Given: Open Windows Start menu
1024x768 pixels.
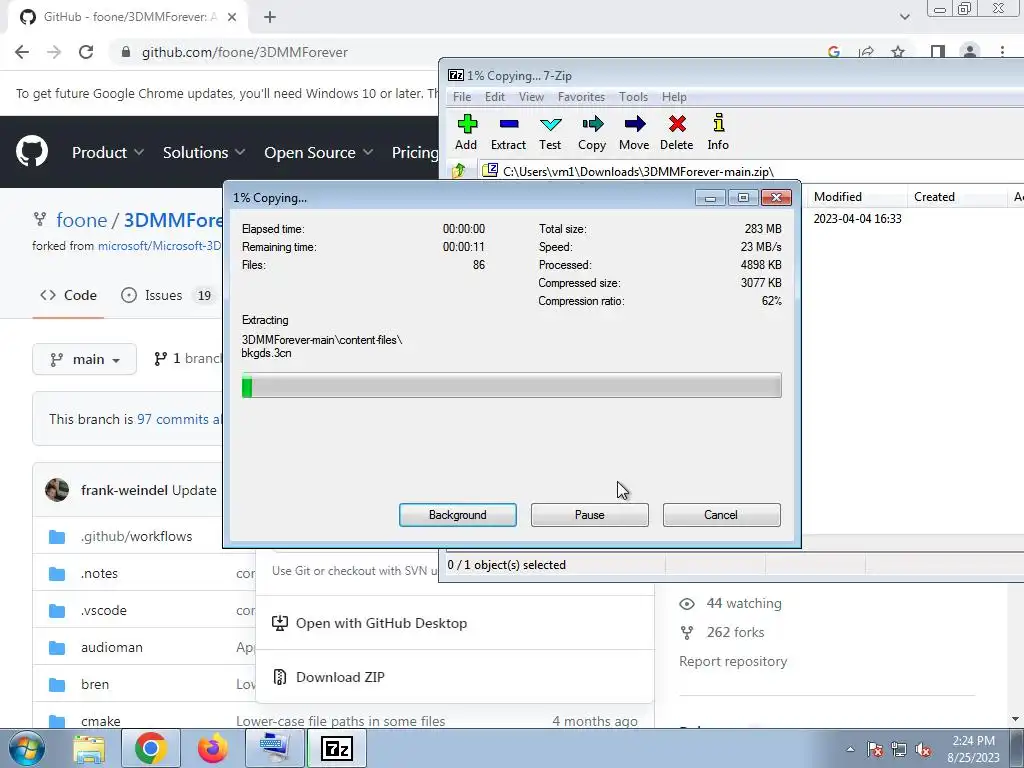Looking at the screenshot, I should point(27,748).
